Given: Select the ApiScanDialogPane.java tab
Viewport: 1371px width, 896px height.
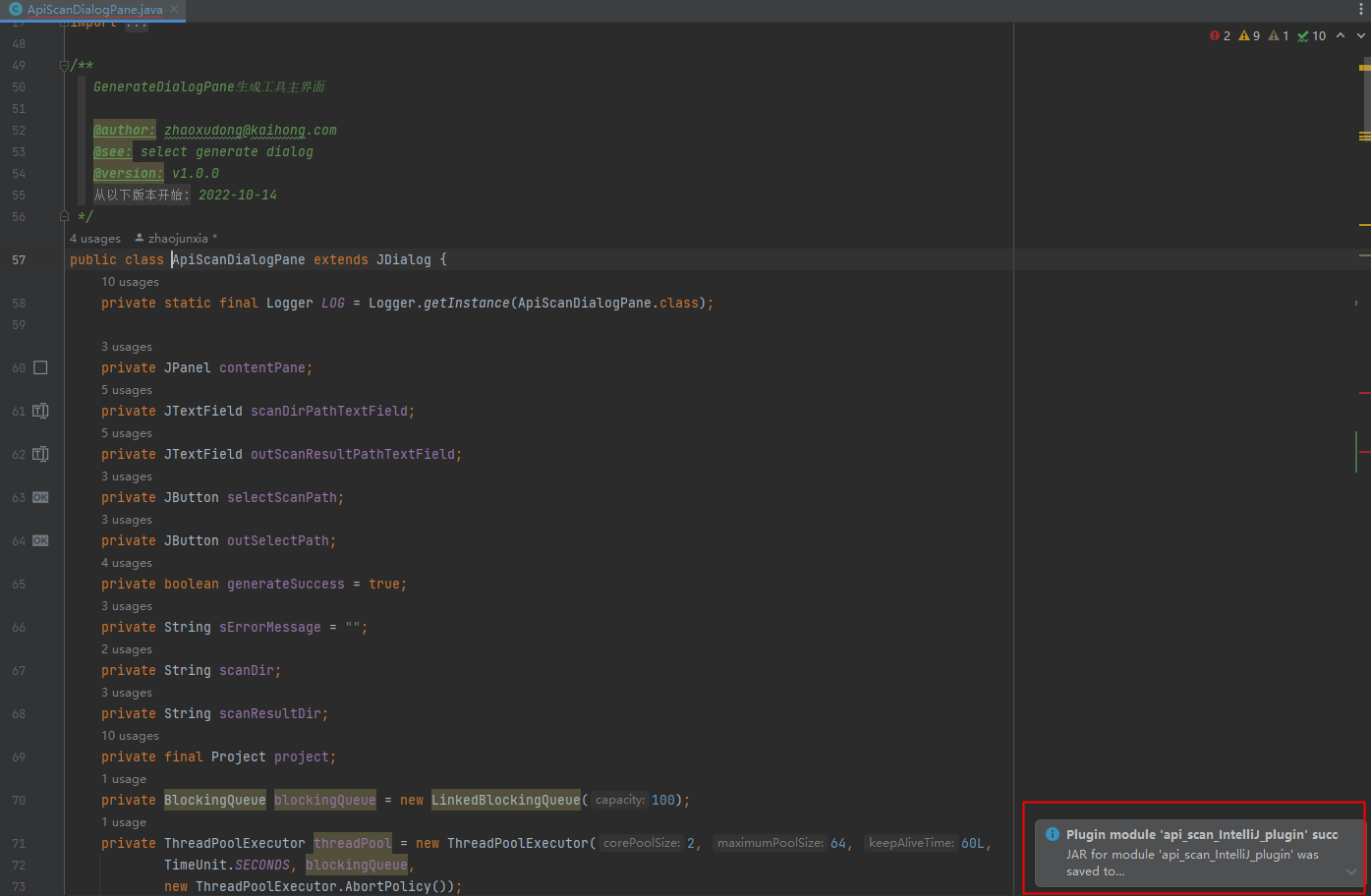Looking at the screenshot, I should pyautogui.click(x=94, y=10).
